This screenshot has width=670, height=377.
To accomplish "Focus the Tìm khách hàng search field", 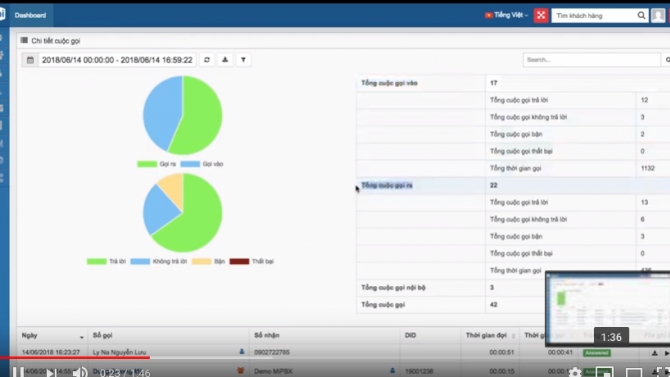I will [595, 15].
